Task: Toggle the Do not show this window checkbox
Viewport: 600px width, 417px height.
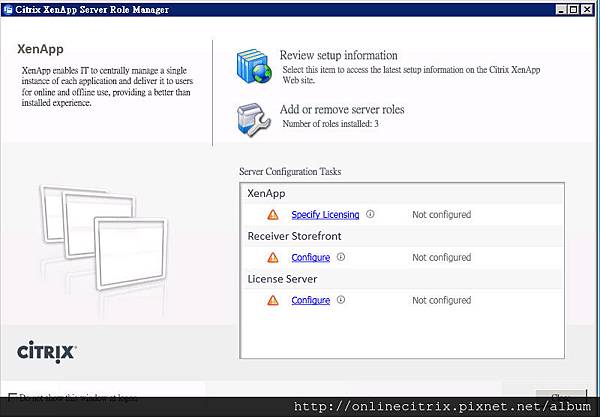Action: click(x=13, y=396)
